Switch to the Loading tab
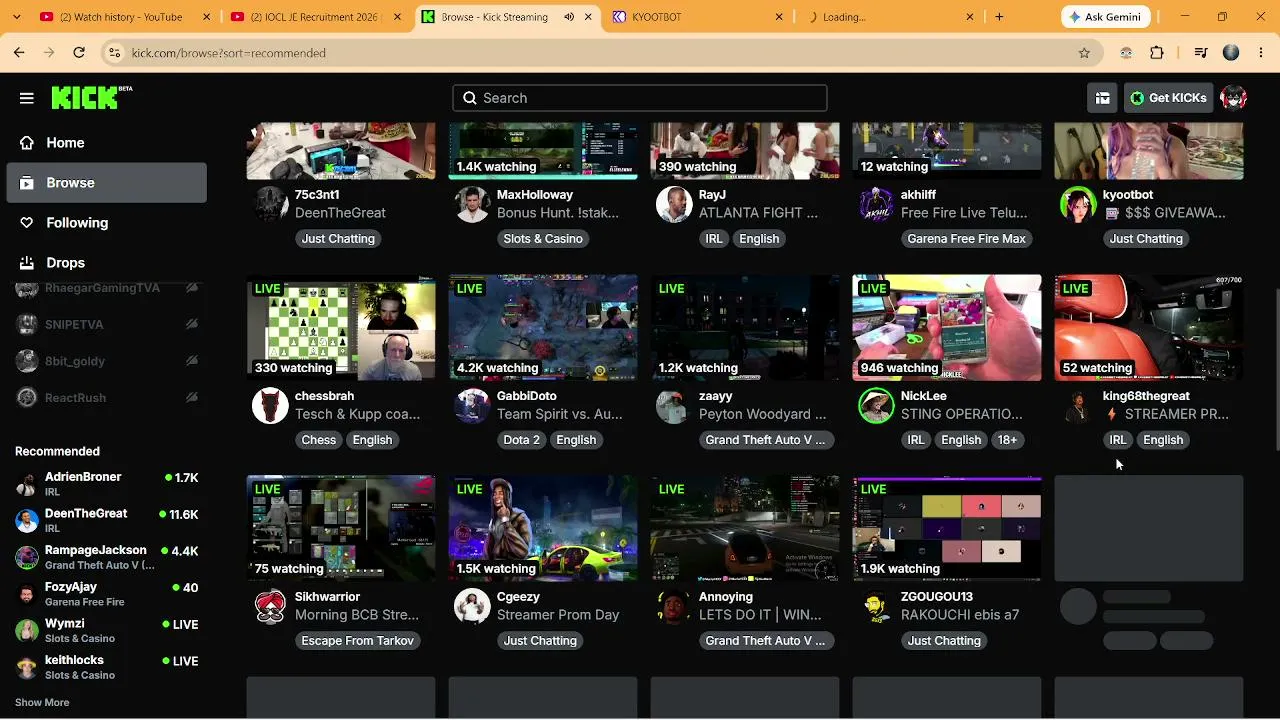Screen dimensions: 1280x720 (x=888, y=17)
